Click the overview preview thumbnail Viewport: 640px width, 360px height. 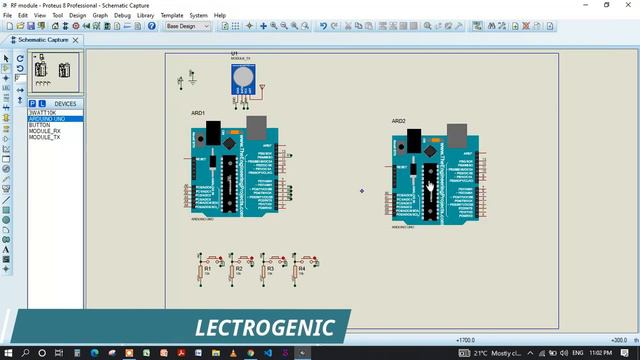[56, 72]
